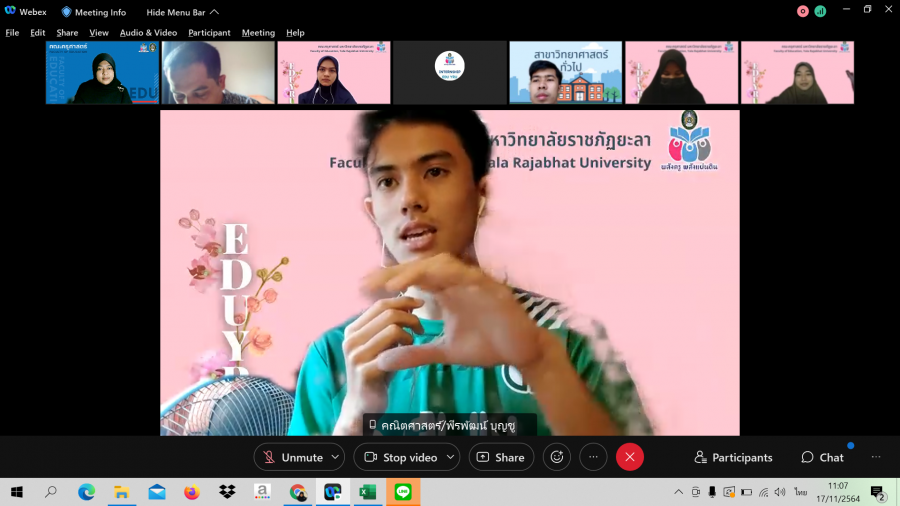Open the Participants panel
Image resolution: width=900 pixels, height=506 pixels.
point(733,457)
